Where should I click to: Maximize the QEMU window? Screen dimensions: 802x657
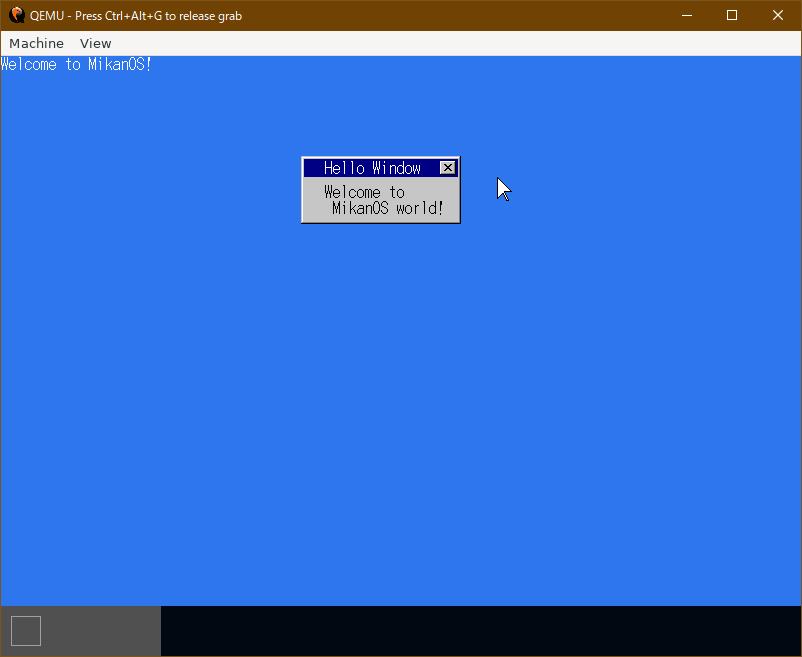(732, 15)
